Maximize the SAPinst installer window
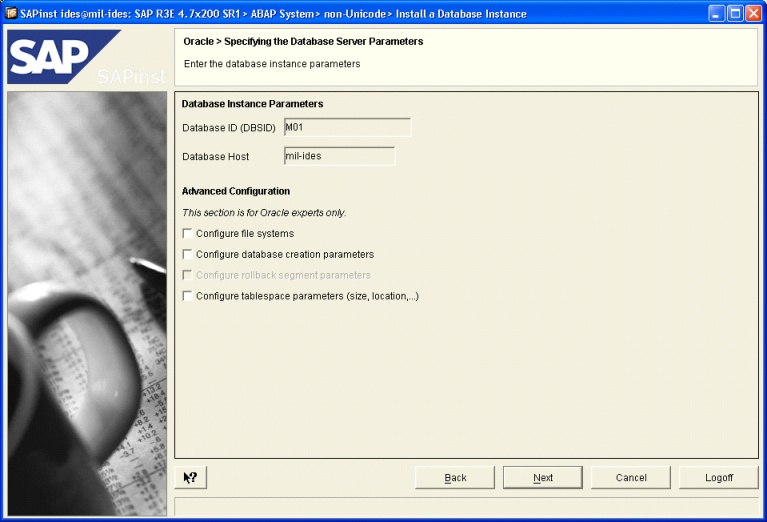 (735, 14)
